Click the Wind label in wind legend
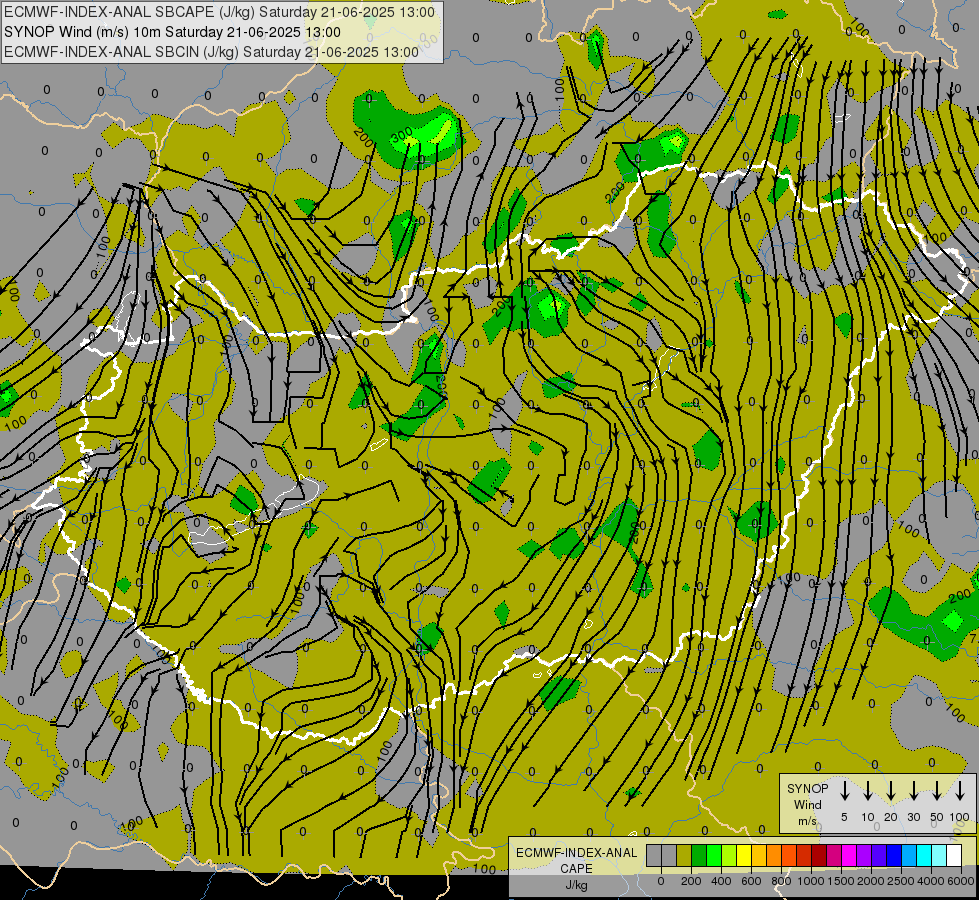Image resolution: width=979 pixels, height=900 pixels. pyautogui.click(x=807, y=804)
